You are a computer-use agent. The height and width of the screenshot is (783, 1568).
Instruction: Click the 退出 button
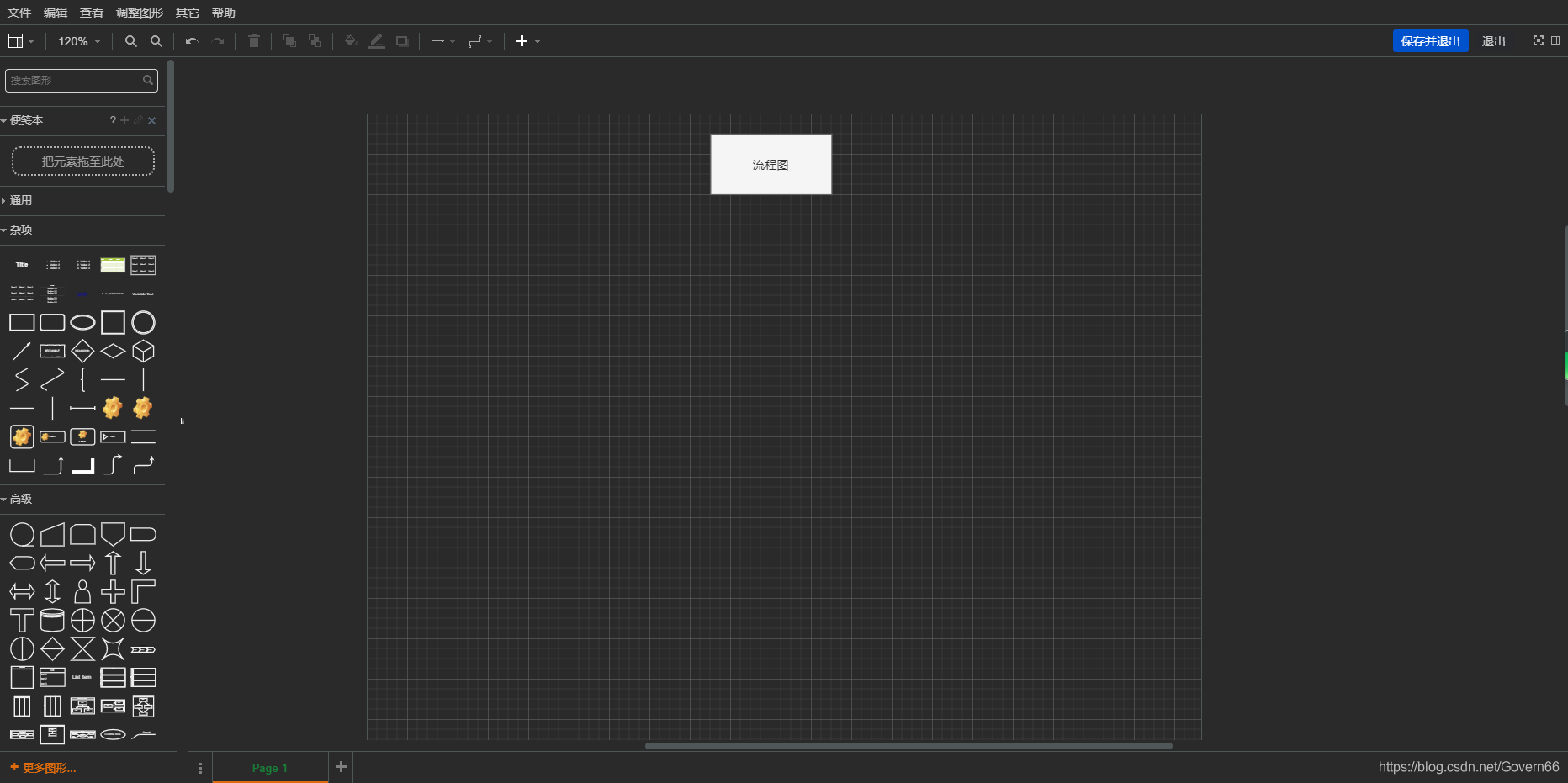pos(1494,41)
